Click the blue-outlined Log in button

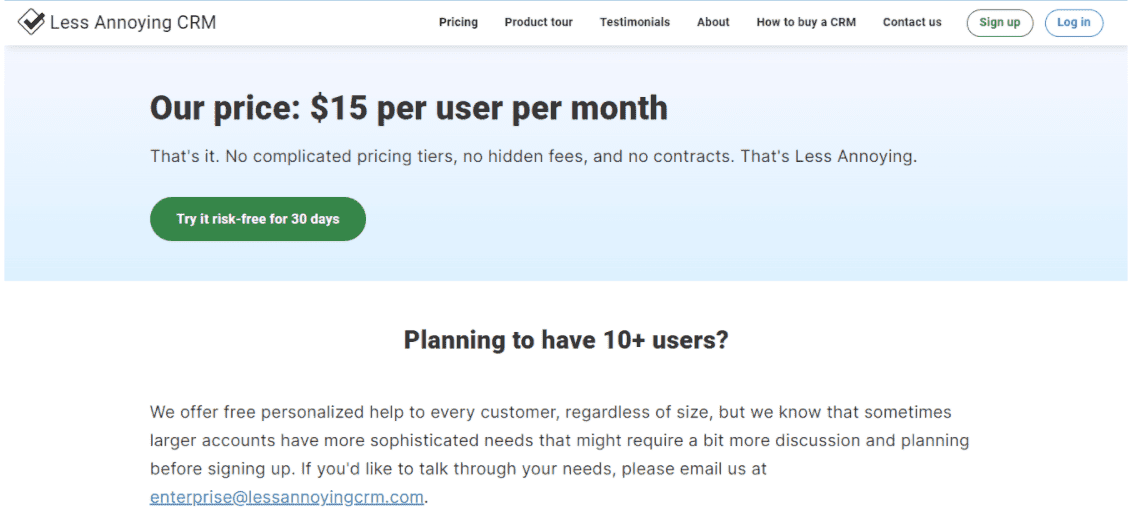(1074, 22)
